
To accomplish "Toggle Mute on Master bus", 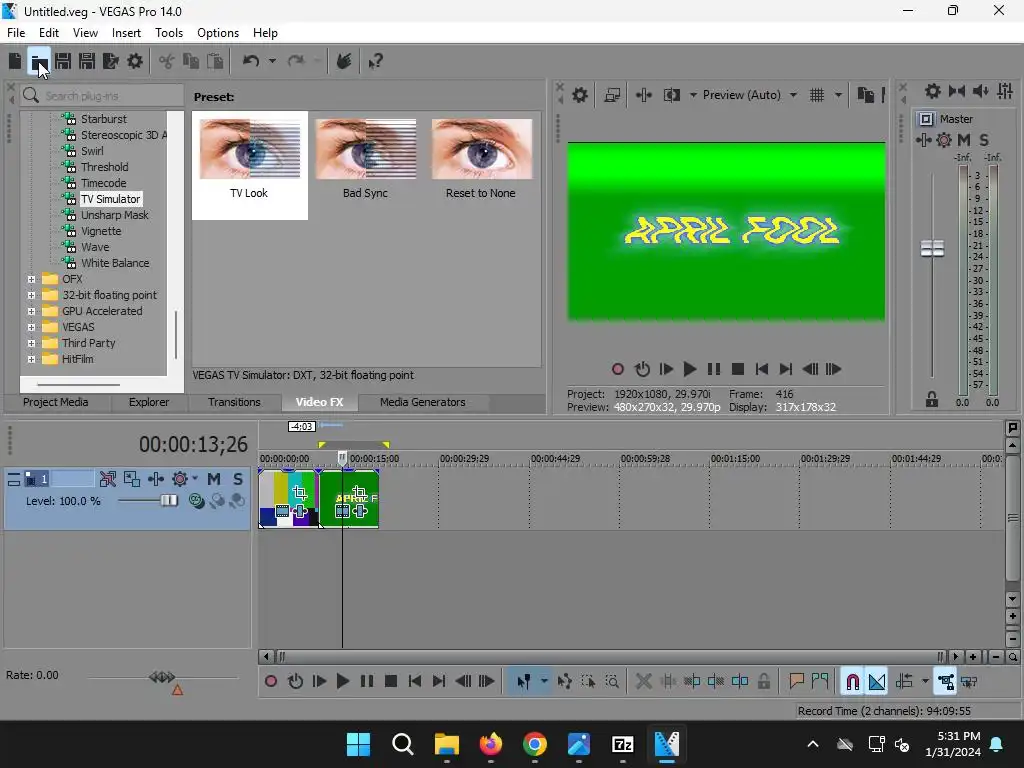I will (x=964, y=140).
